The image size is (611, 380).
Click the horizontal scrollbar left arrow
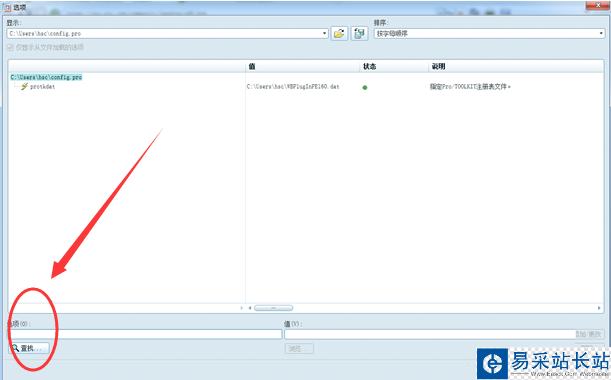(249, 308)
